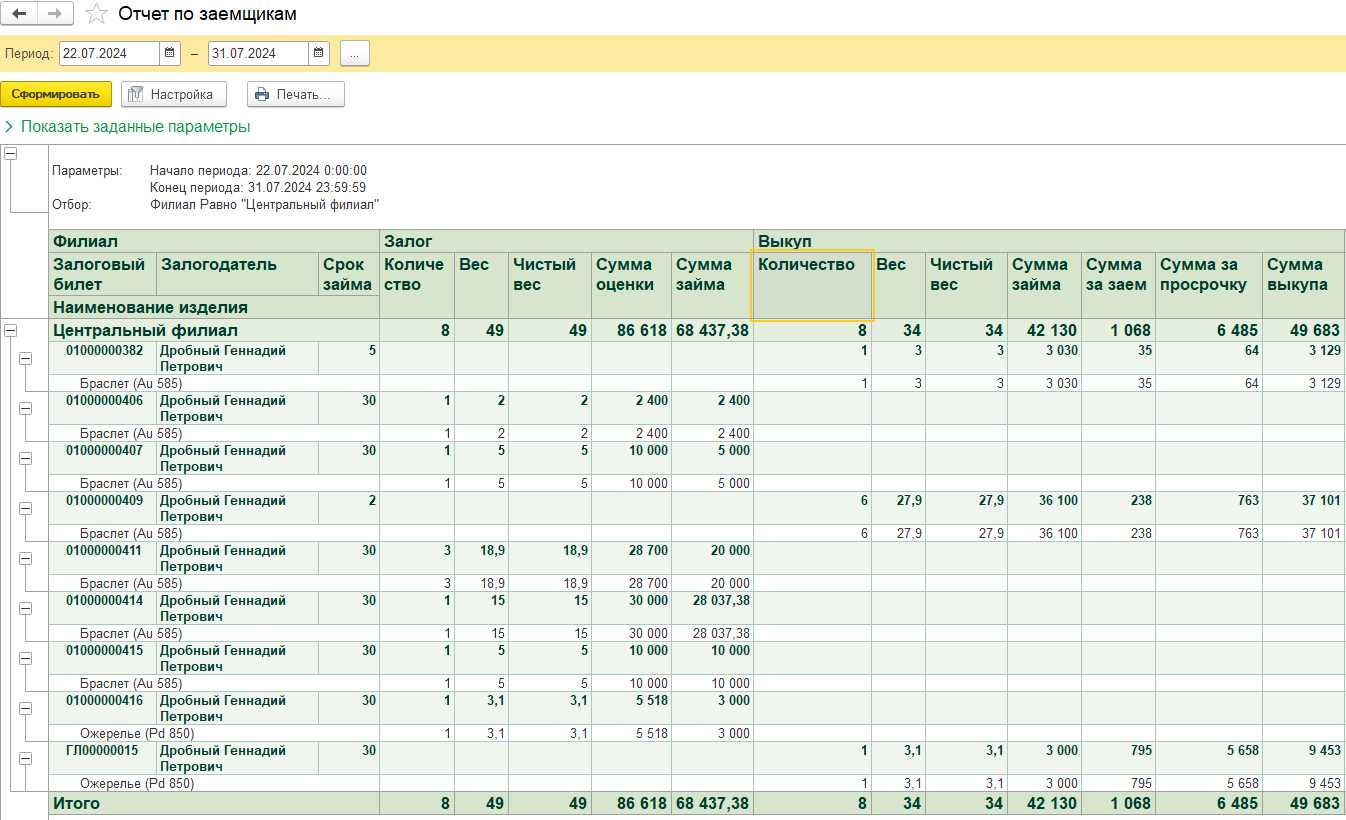Screen dimensions: 1346x820
Task: Select loan sum cell 28 037,38 in bold row
Action: (x=712, y=608)
